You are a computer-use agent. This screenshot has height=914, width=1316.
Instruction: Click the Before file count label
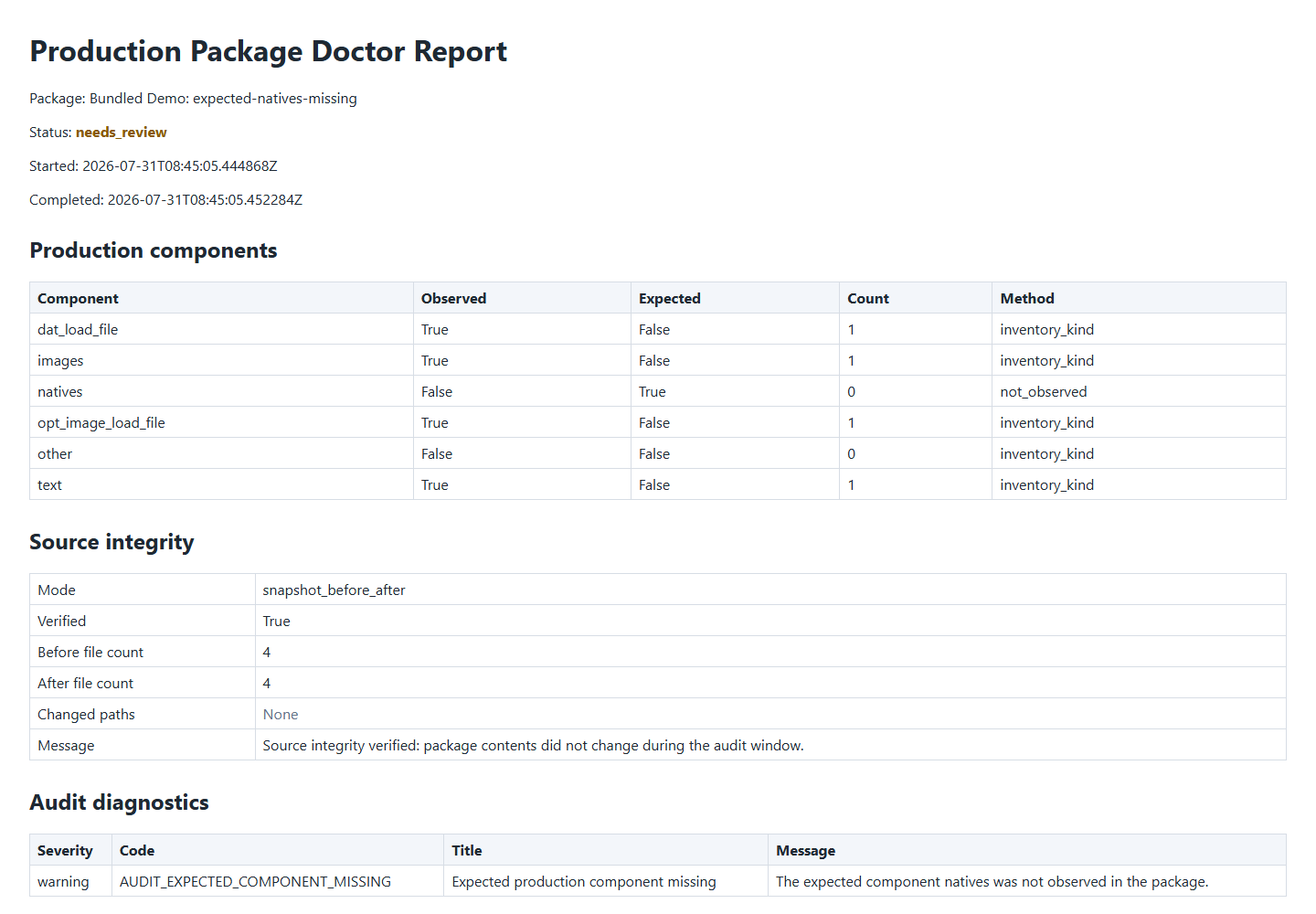(90, 653)
